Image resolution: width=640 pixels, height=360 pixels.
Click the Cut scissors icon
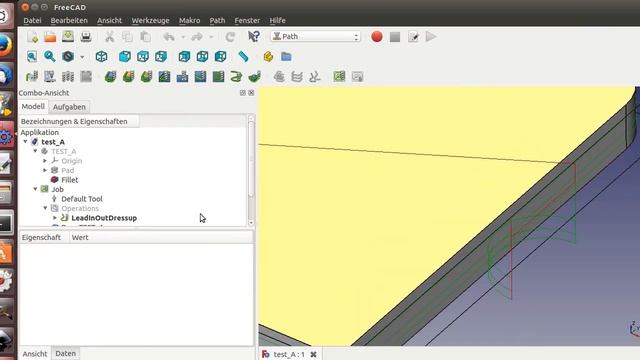tap(109, 37)
